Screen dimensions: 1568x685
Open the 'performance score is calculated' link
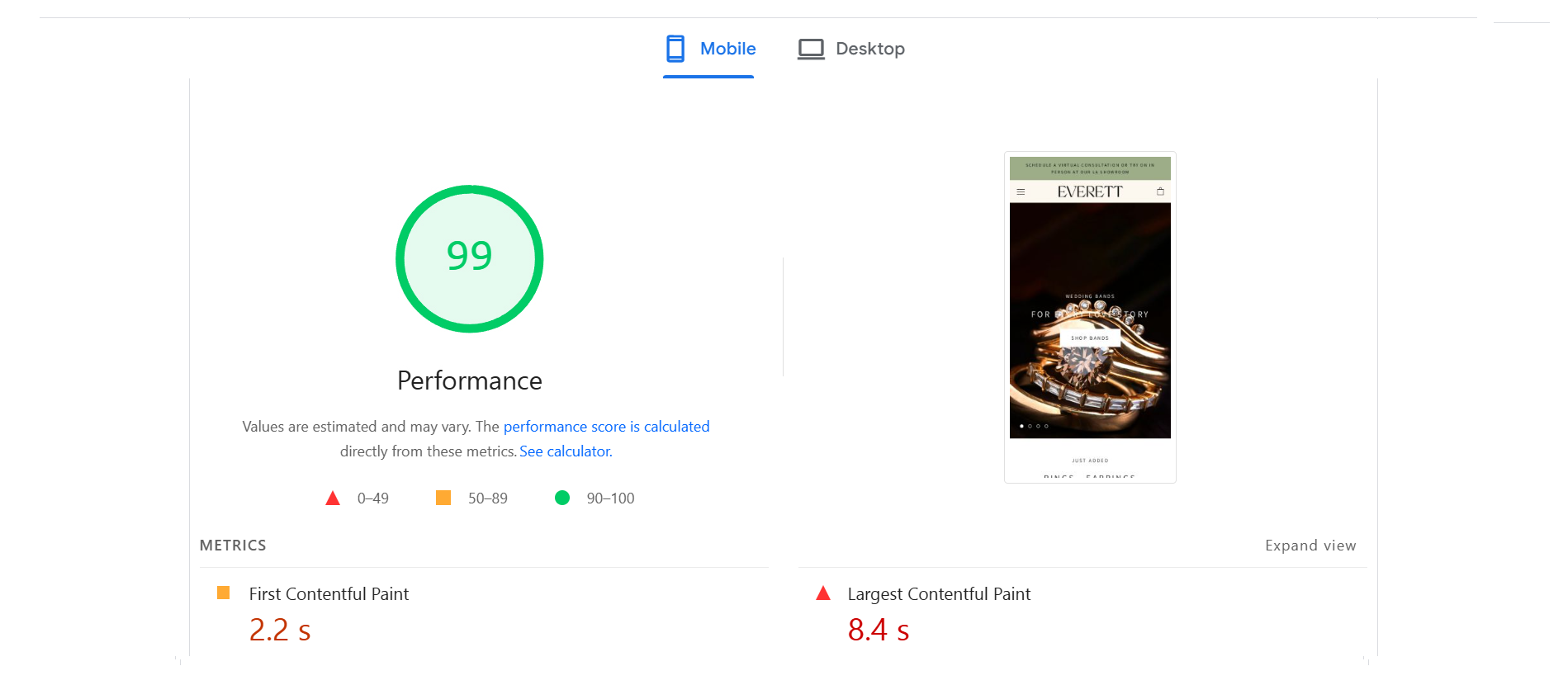click(x=606, y=427)
